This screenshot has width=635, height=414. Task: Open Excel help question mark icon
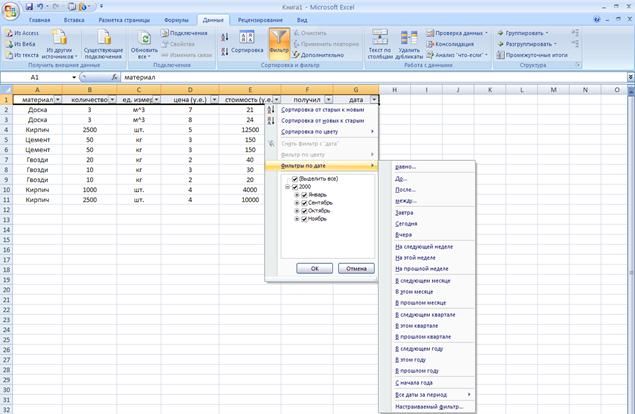(x=597, y=19)
